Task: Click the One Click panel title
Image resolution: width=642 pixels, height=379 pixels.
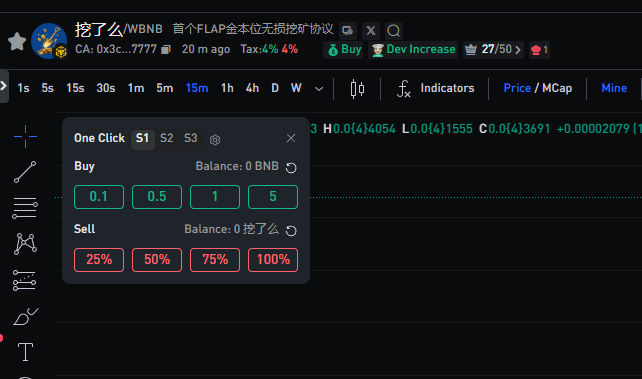Action: tap(99, 138)
